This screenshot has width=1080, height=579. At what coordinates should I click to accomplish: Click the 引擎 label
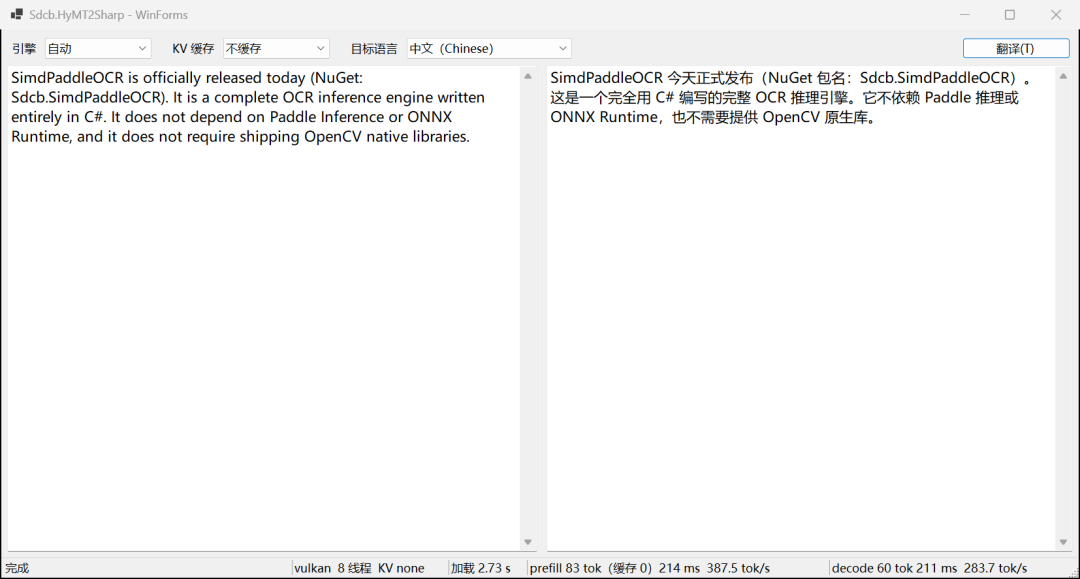[24, 49]
